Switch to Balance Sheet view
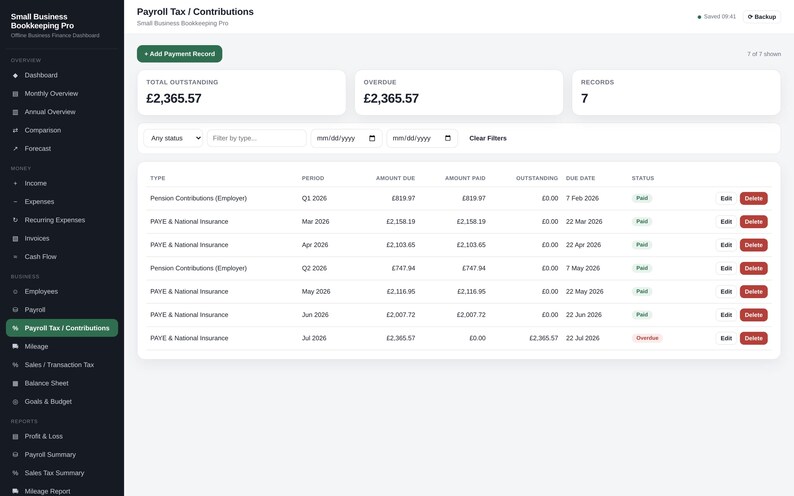Image resolution: width=794 pixels, height=496 pixels. tap(62, 383)
